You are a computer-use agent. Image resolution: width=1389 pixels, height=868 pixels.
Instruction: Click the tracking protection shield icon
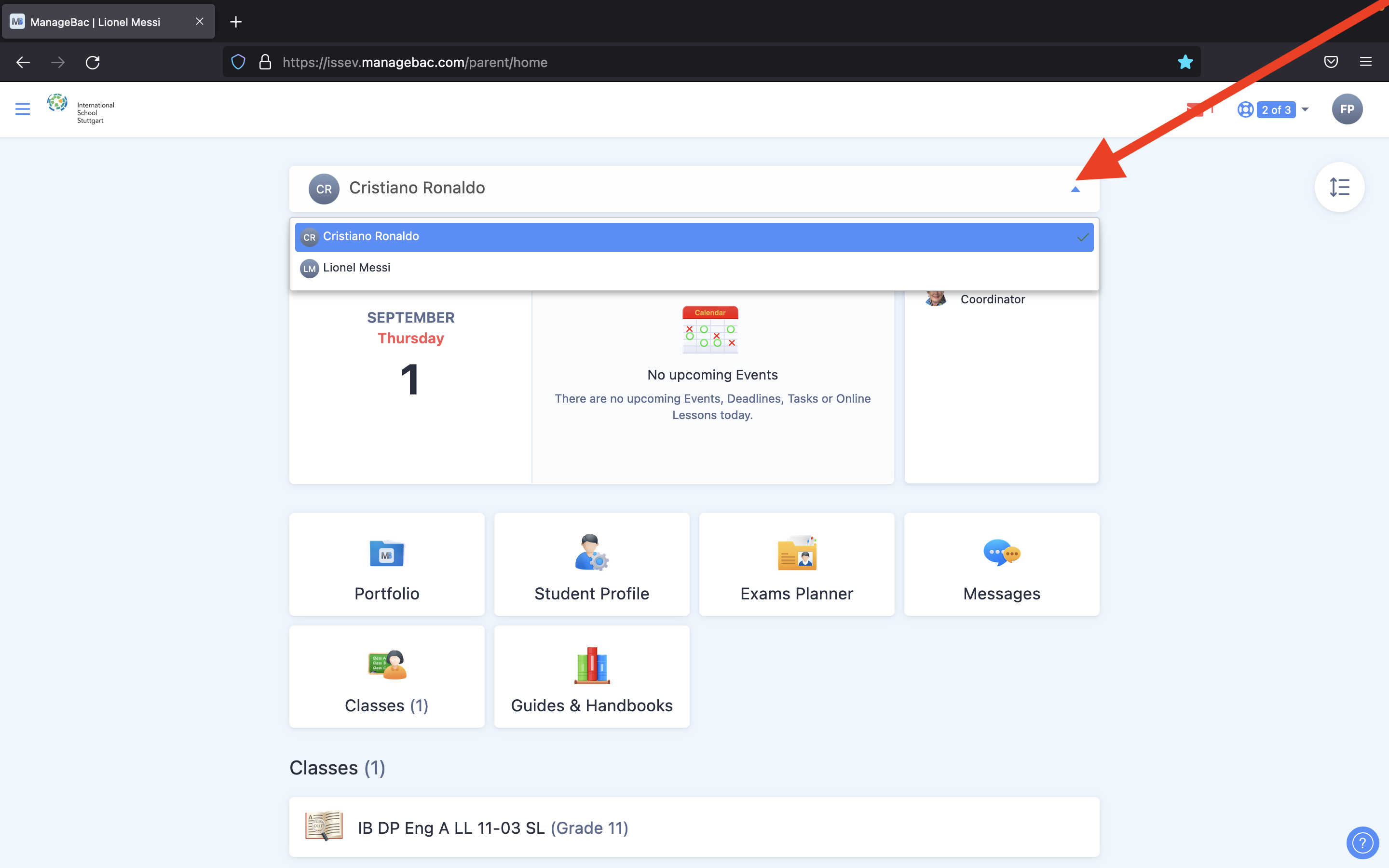pos(238,62)
